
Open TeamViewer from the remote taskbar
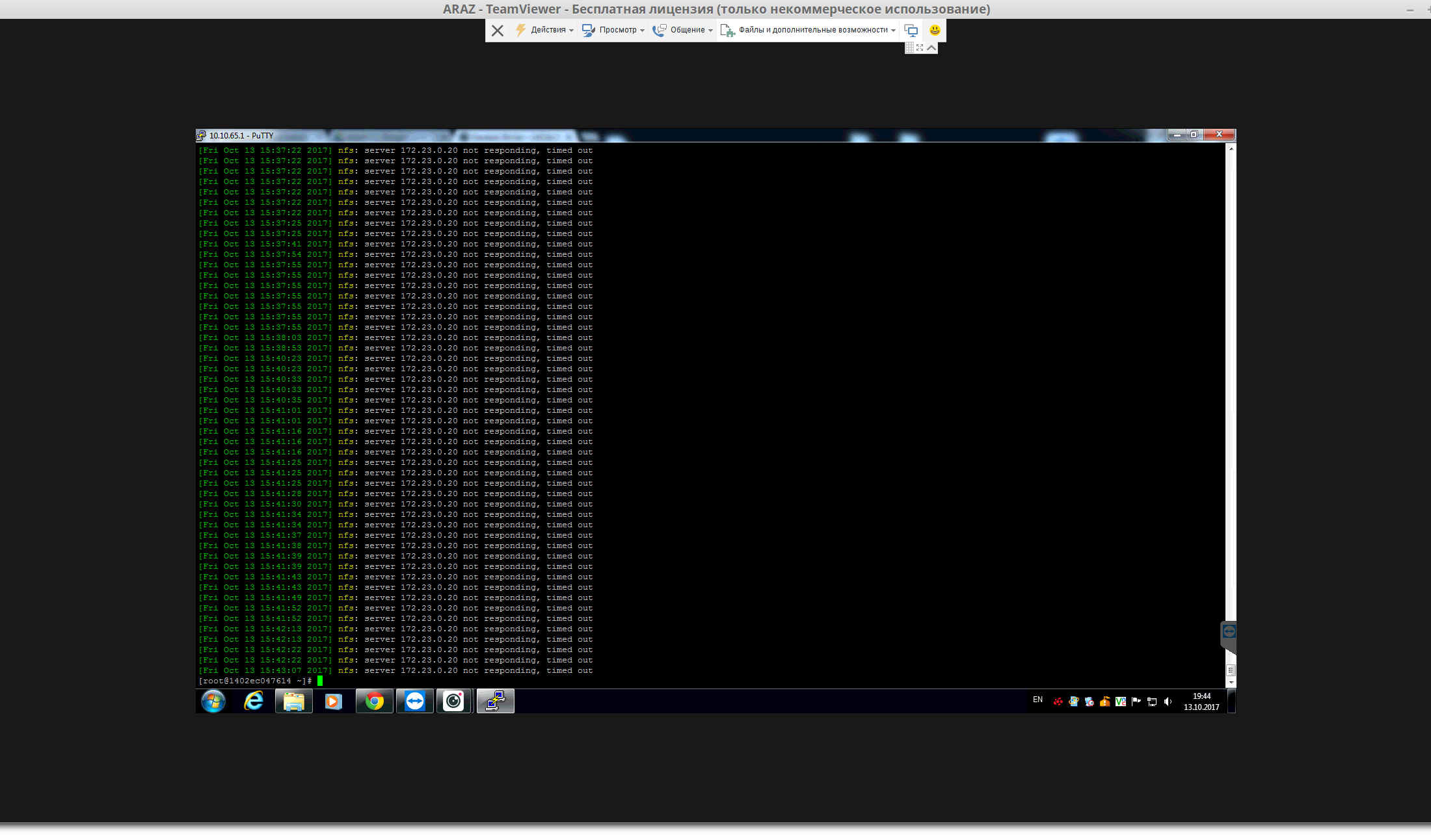tap(414, 701)
